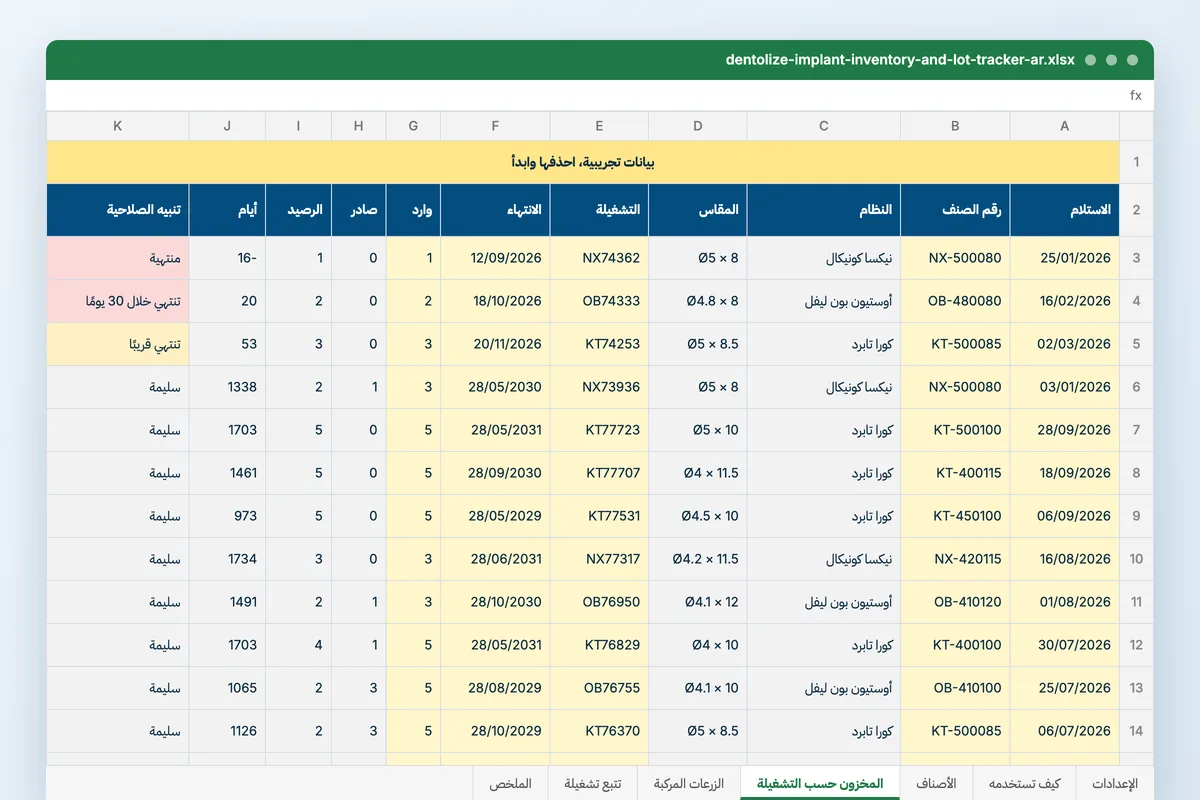Select المخزون حسب التشغيلة sheet tab
This screenshot has height=800, width=1200.
click(x=820, y=784)
